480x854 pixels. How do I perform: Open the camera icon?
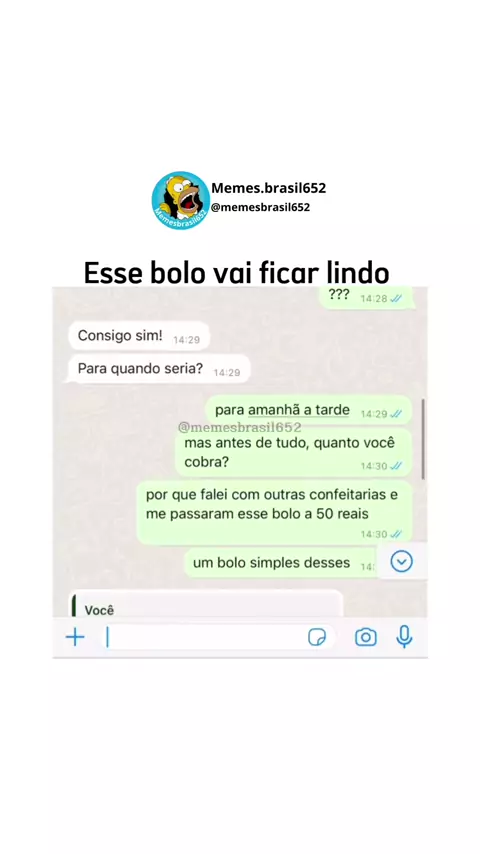(366, 637)
